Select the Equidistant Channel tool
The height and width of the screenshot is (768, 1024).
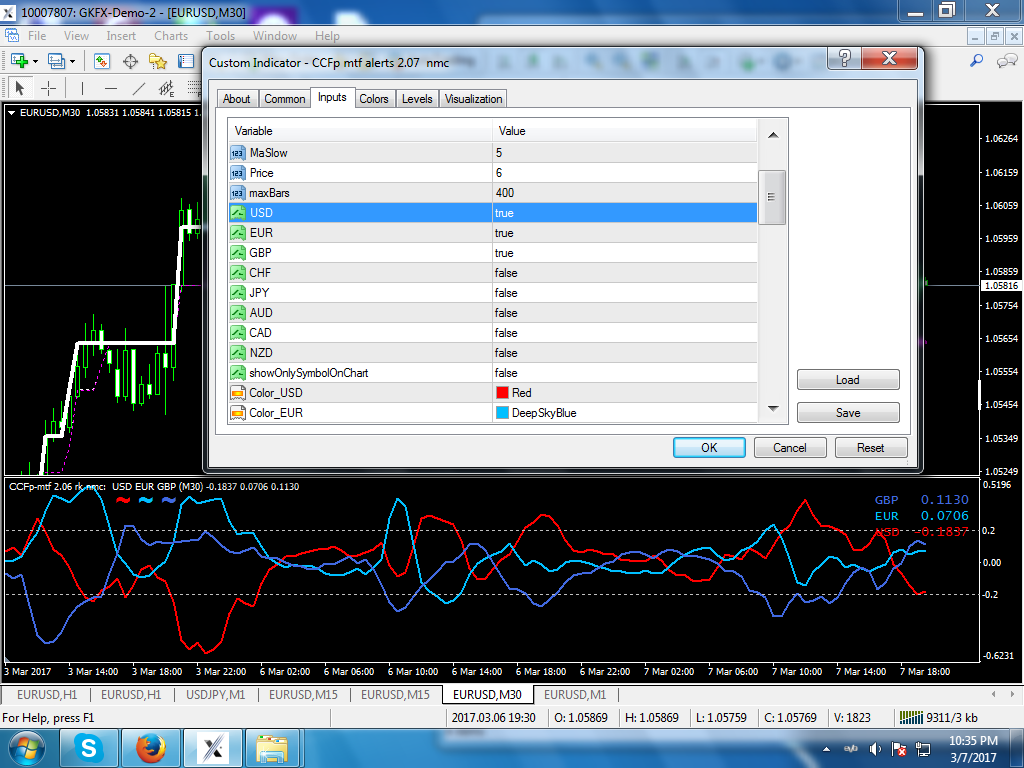point(167,88)
